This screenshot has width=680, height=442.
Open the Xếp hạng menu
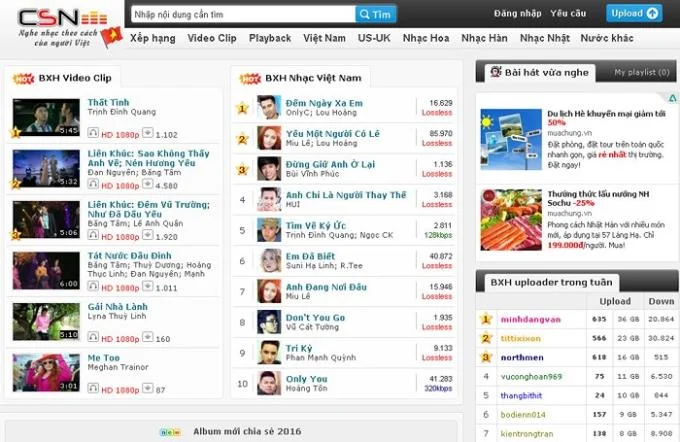coord(153,38)
